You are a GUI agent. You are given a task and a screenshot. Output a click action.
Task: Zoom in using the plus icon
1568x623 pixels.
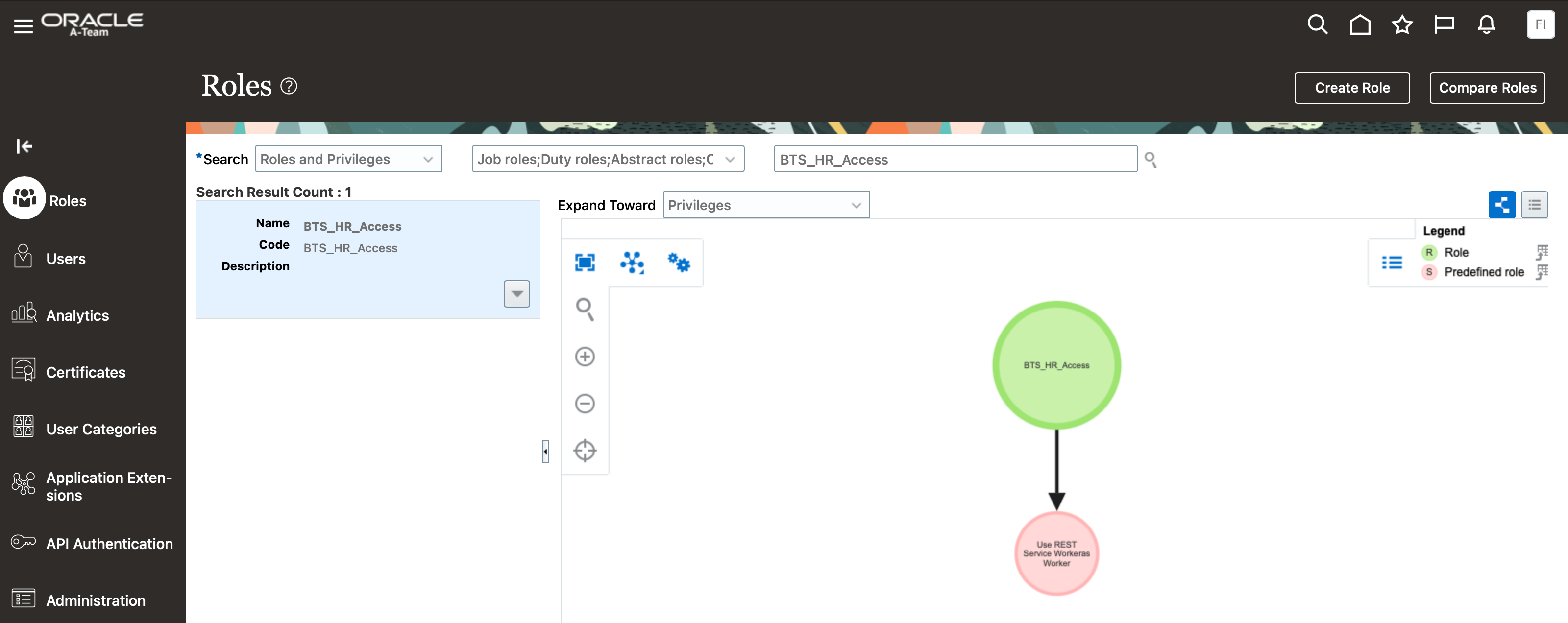click(x=585, y=356)
